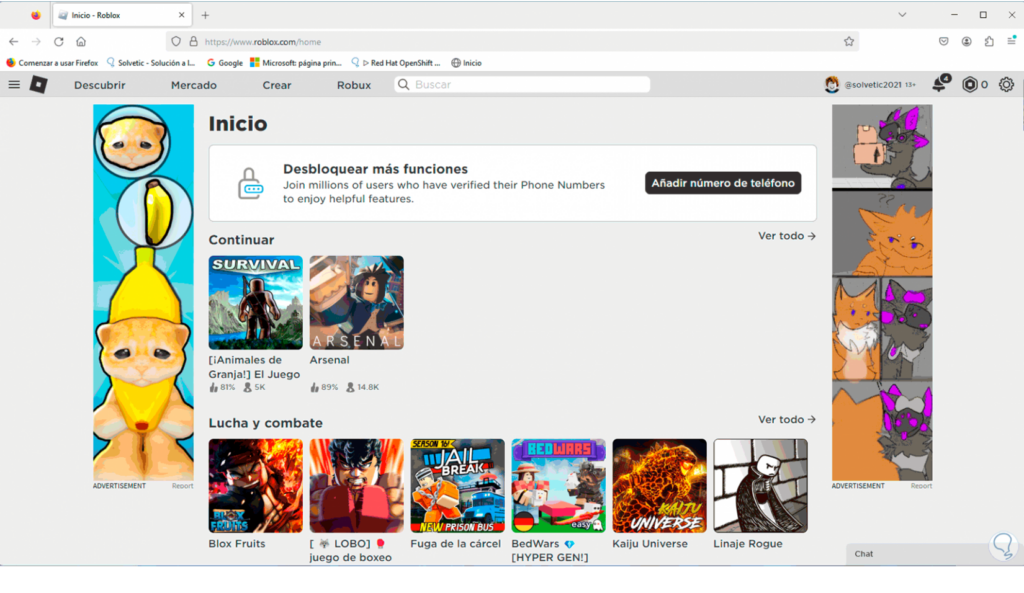Image resolution: width=1024 pixels, height=593 pixels.
Task: Open the Roblox hamburger navigation menu
Action: (14, 85)
